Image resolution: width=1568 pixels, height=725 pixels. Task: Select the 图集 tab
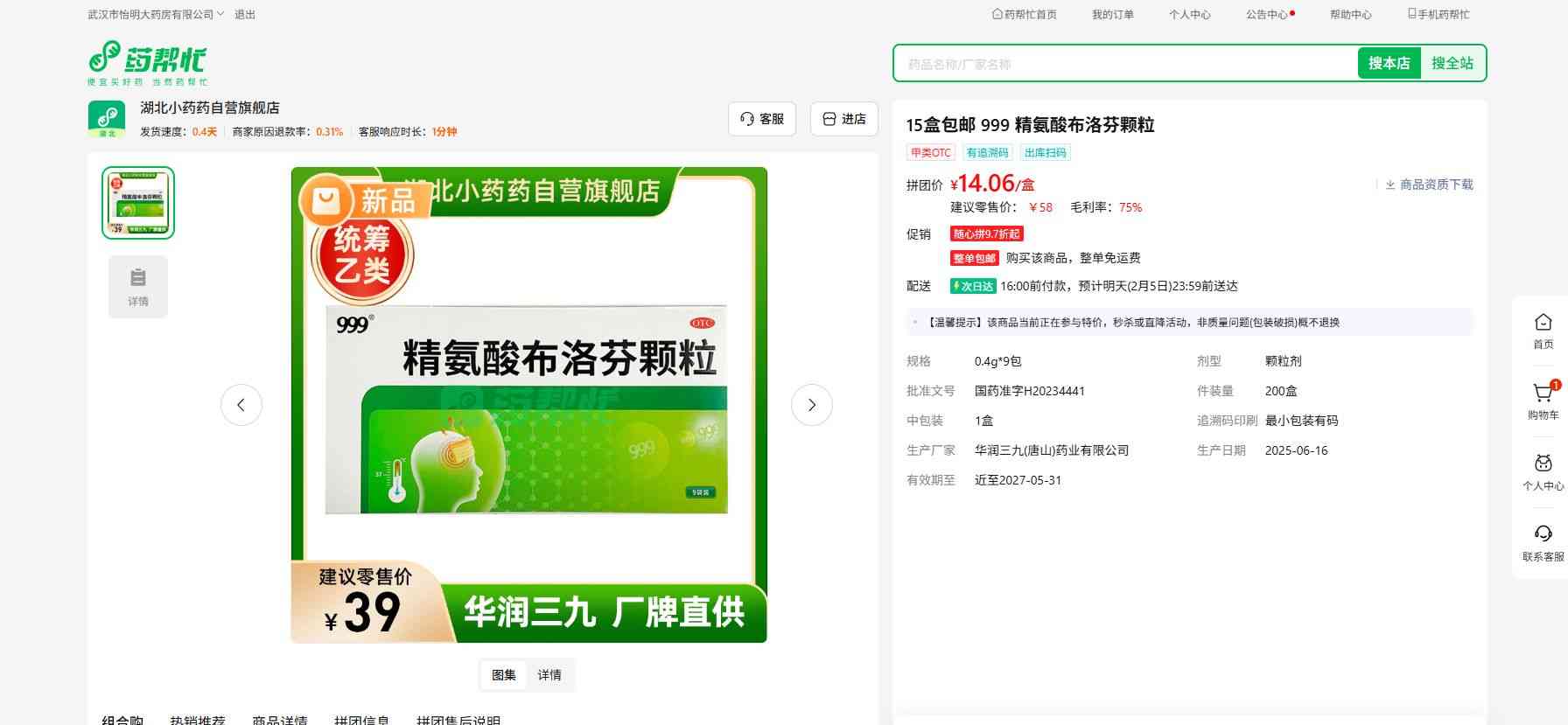(x=504, y=675)
